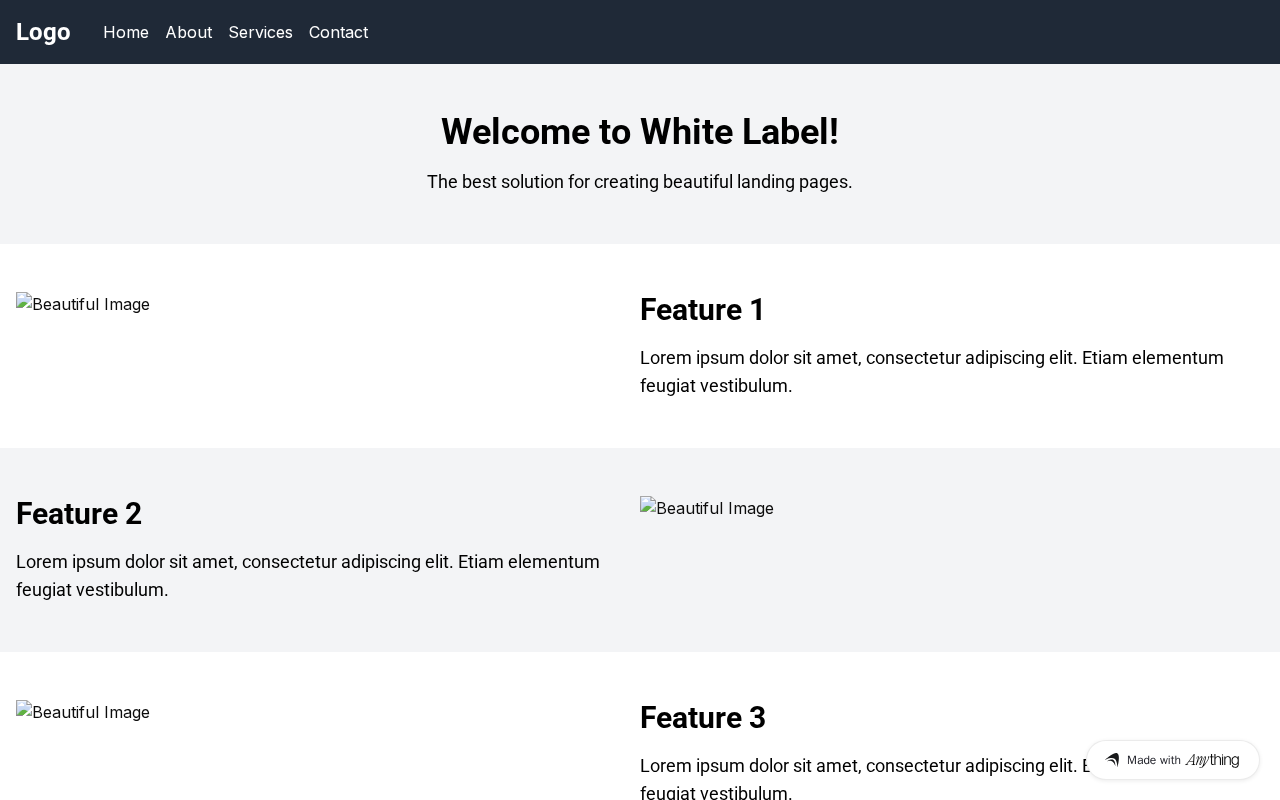Click the Feature 1 heading
This screenshot has width=1280, height=800.
[702, 310]
